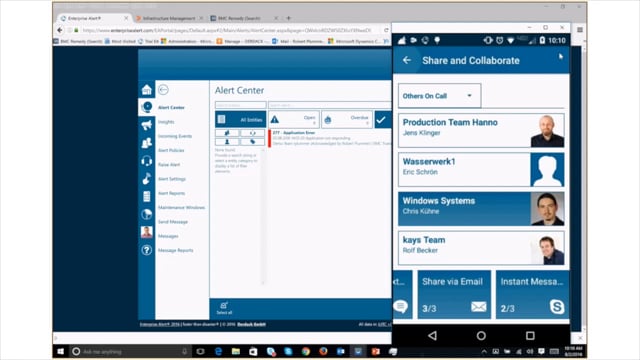The image size is (640, 360).
Task: Open Firefox from the taskbar
Action: coord(323,351)
